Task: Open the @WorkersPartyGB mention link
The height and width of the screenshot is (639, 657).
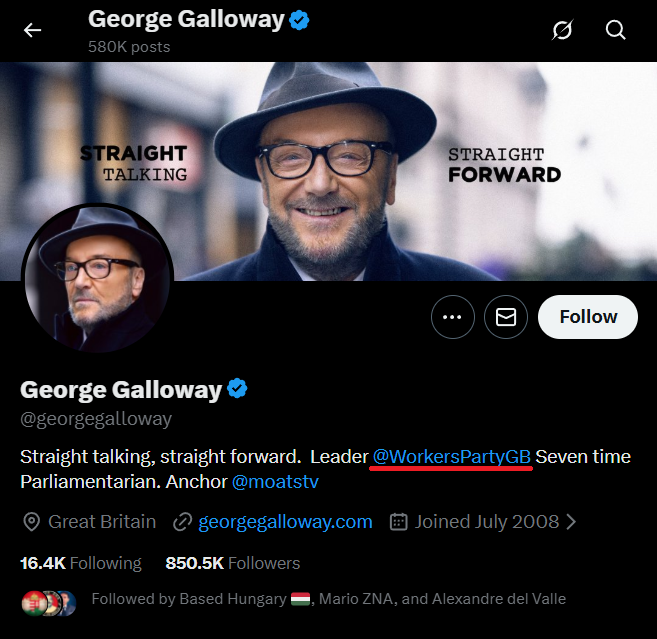Action: (x=451, y=457)
